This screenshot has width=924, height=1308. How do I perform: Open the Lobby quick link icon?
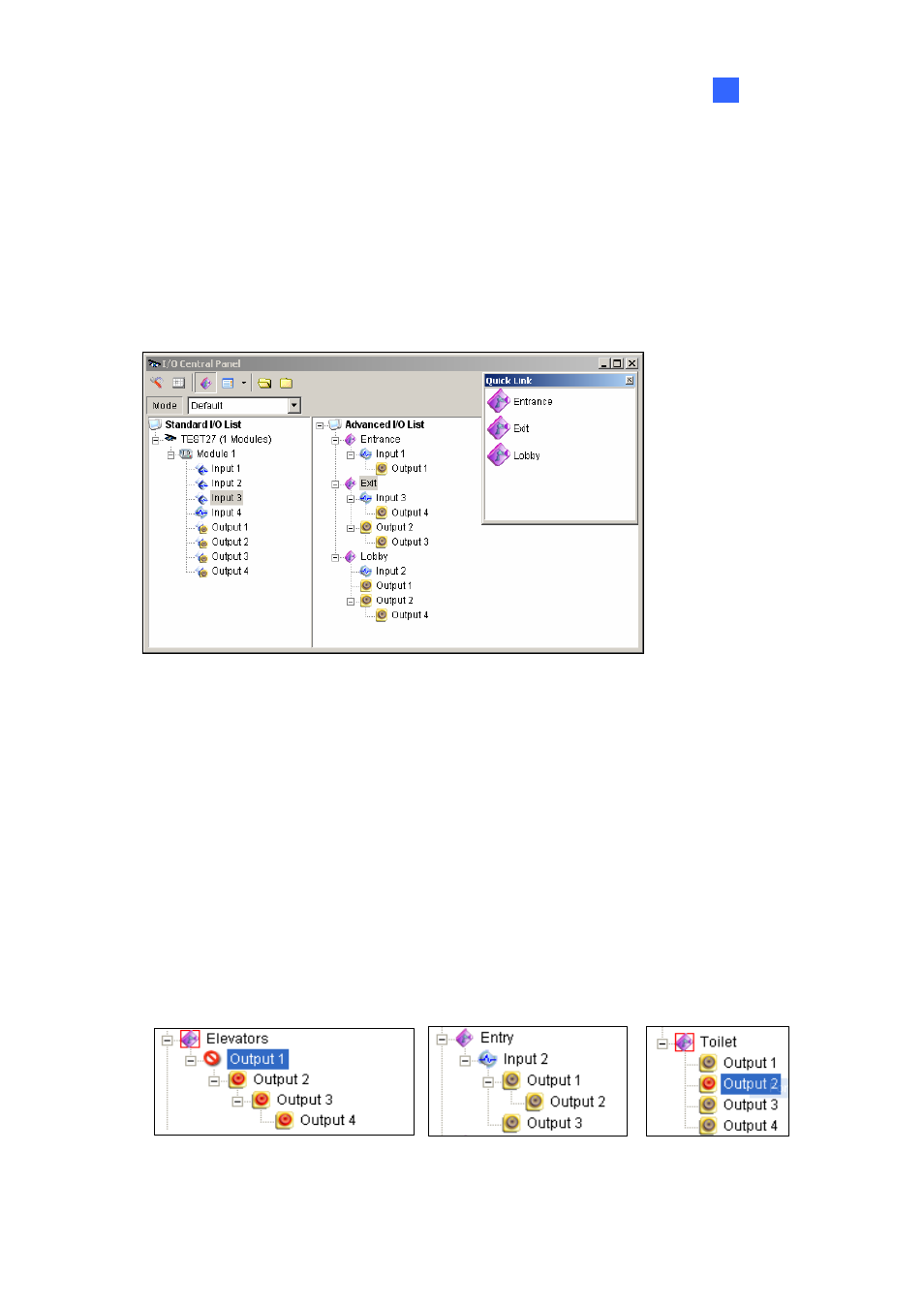499,455
